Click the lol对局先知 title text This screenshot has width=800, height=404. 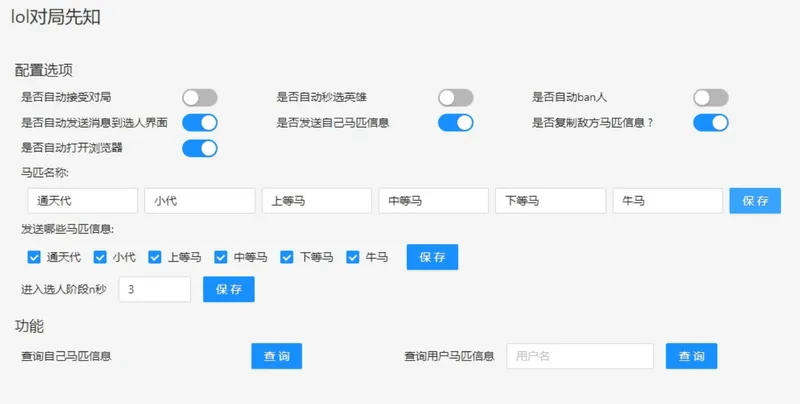(x=56, y=17)
